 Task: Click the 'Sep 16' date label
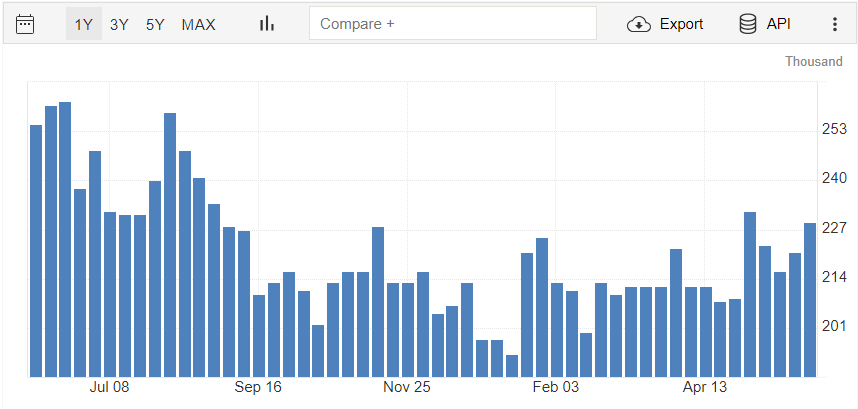point(258,388)
